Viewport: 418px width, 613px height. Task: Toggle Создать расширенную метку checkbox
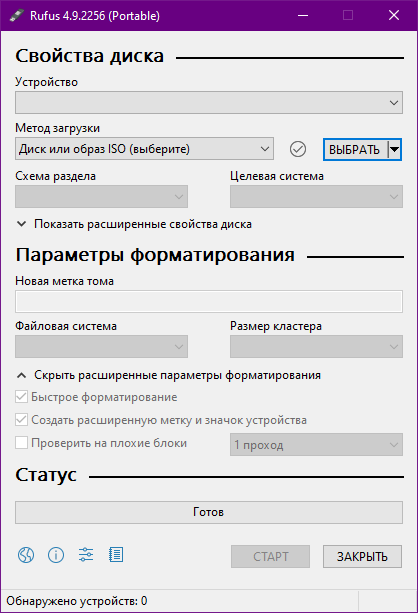(22, 420)
